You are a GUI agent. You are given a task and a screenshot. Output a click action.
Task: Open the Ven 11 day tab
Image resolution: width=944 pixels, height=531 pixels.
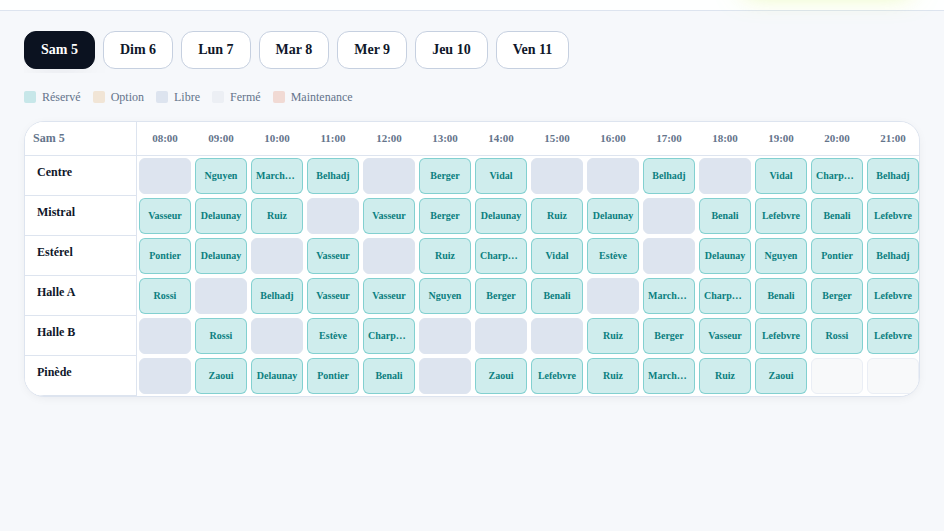click(x=532, y=50)
